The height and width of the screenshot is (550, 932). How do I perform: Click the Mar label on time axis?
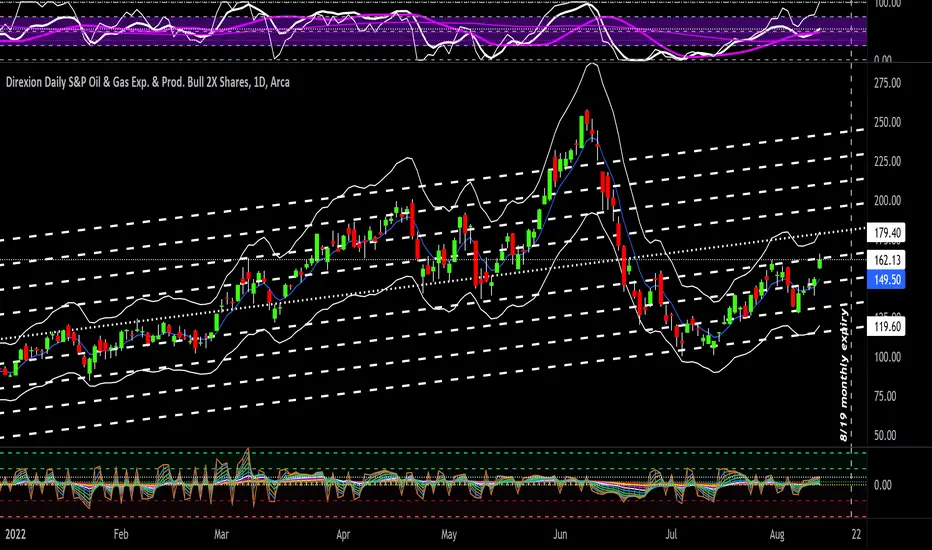[221, 534]
